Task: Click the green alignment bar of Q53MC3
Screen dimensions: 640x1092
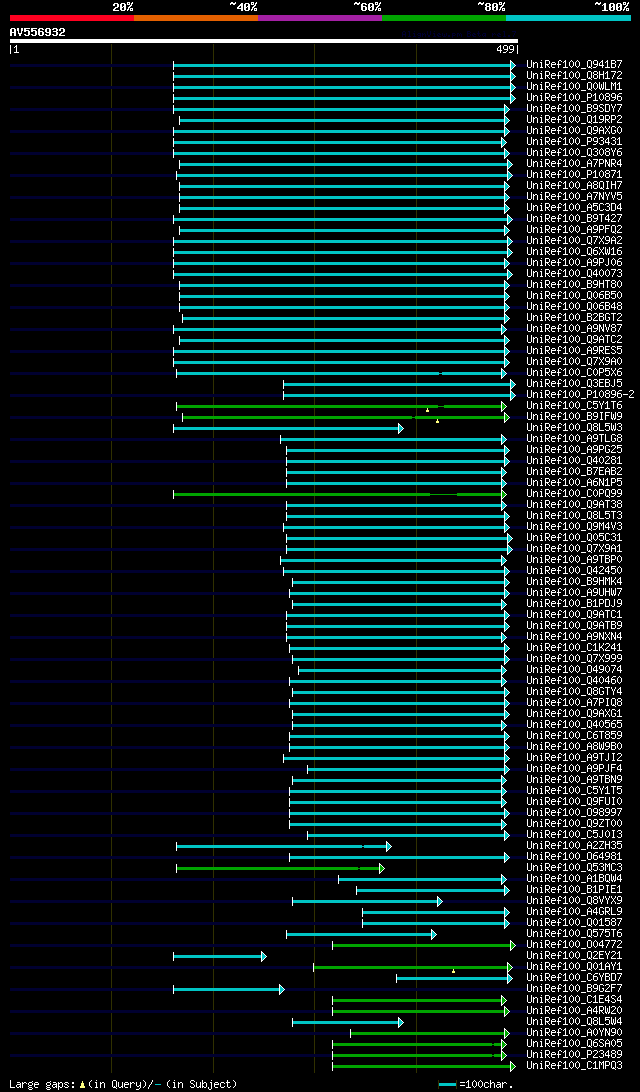Action: point(279,868)
